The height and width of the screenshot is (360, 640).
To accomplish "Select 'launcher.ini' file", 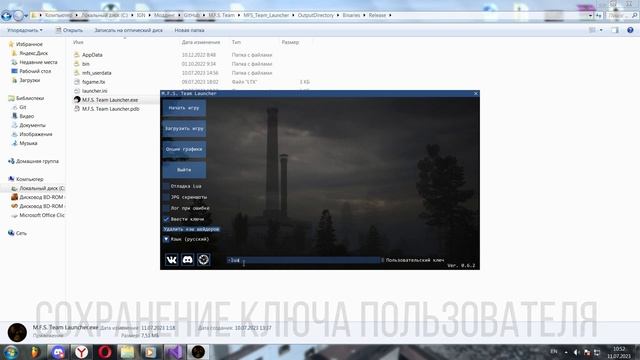I will coord(95,91).
